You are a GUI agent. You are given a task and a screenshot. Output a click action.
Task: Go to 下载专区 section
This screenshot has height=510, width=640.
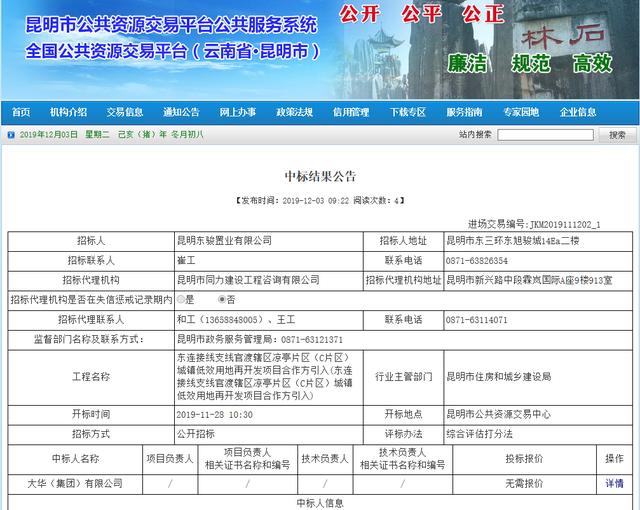tap(408, 112)
